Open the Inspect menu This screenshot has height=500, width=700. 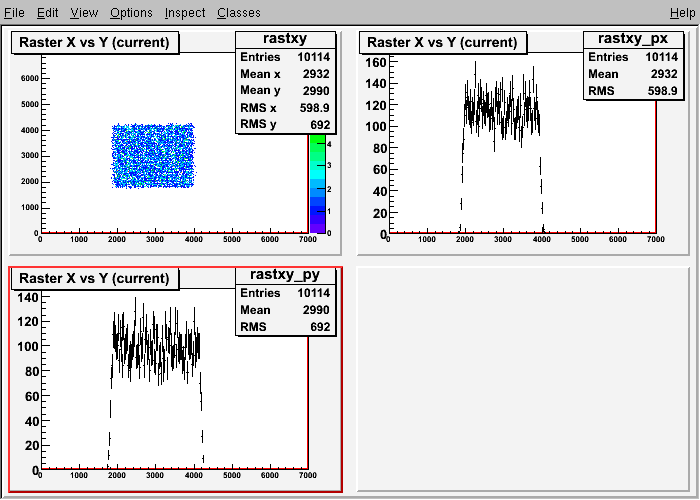point(185,12)
